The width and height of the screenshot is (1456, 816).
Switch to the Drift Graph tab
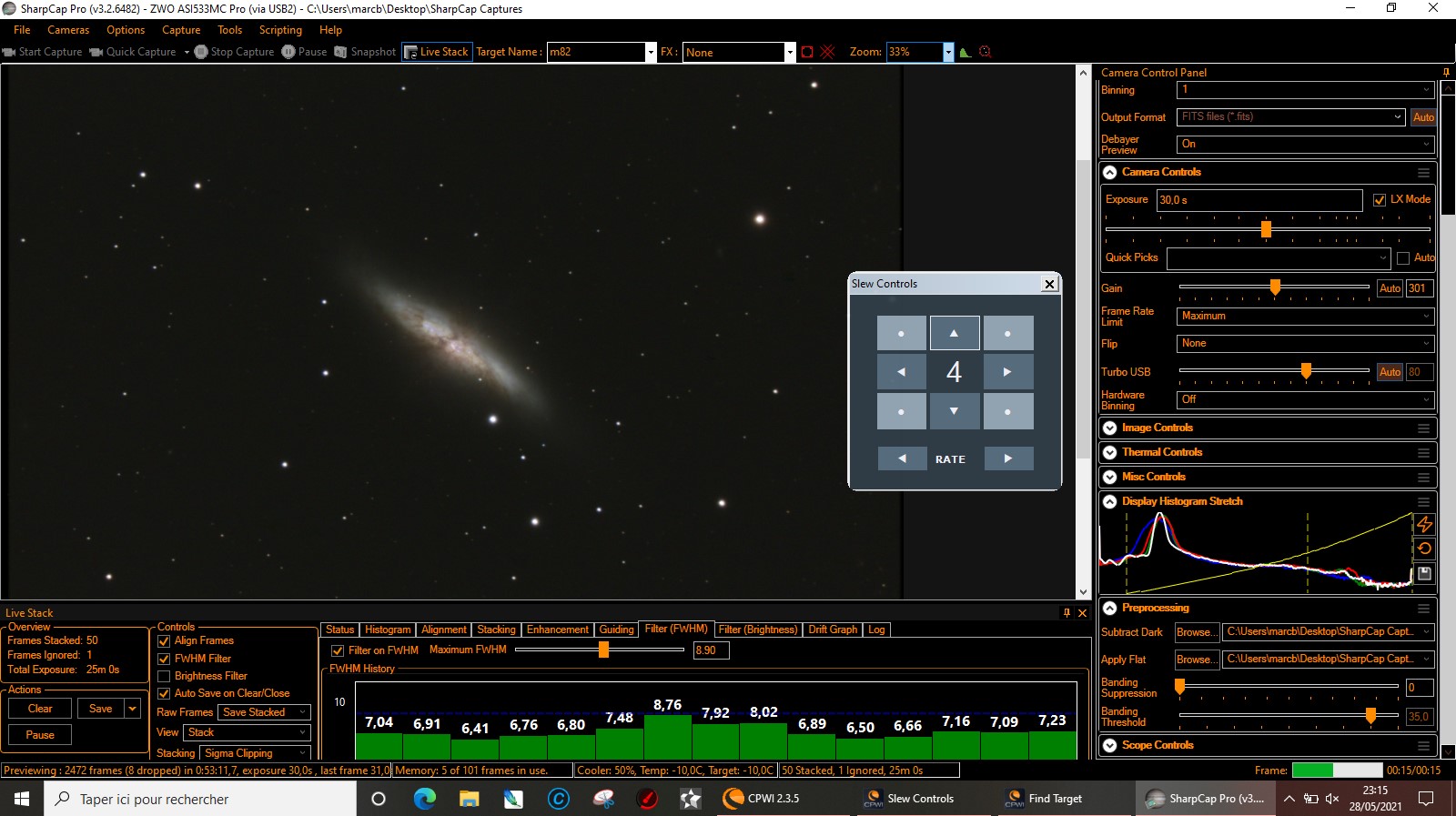tap(833, 630)
